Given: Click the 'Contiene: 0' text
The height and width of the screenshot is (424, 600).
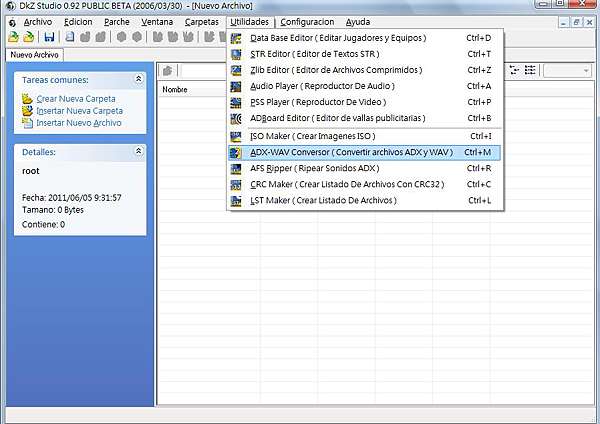Looking at the screenshot, I should 43,225.
